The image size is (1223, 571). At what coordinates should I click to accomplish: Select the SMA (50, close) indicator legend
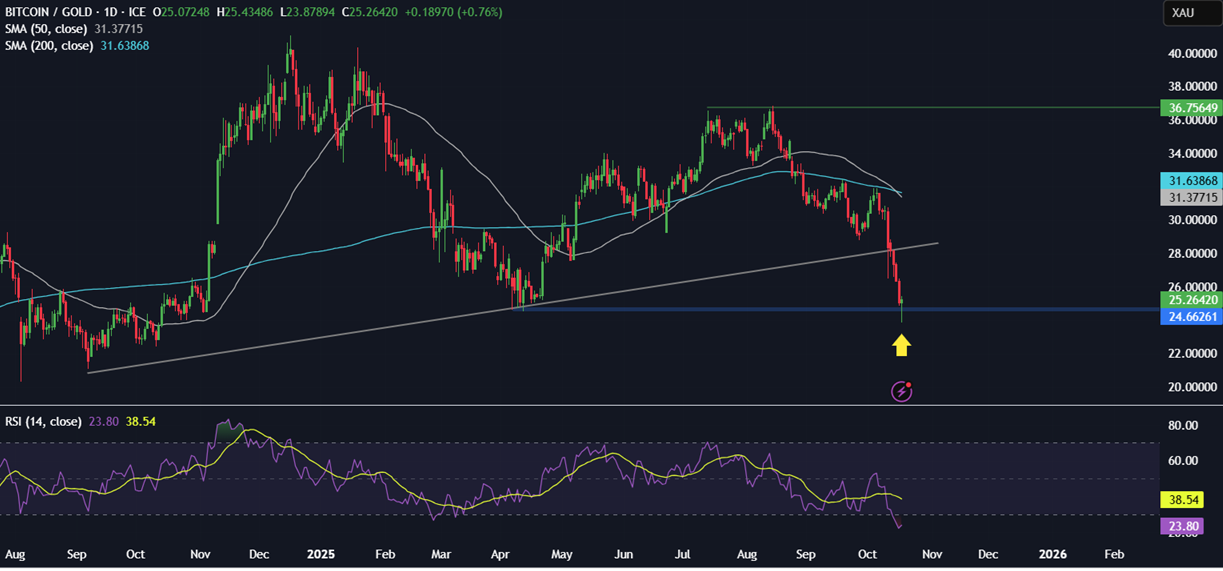[47, 29]
